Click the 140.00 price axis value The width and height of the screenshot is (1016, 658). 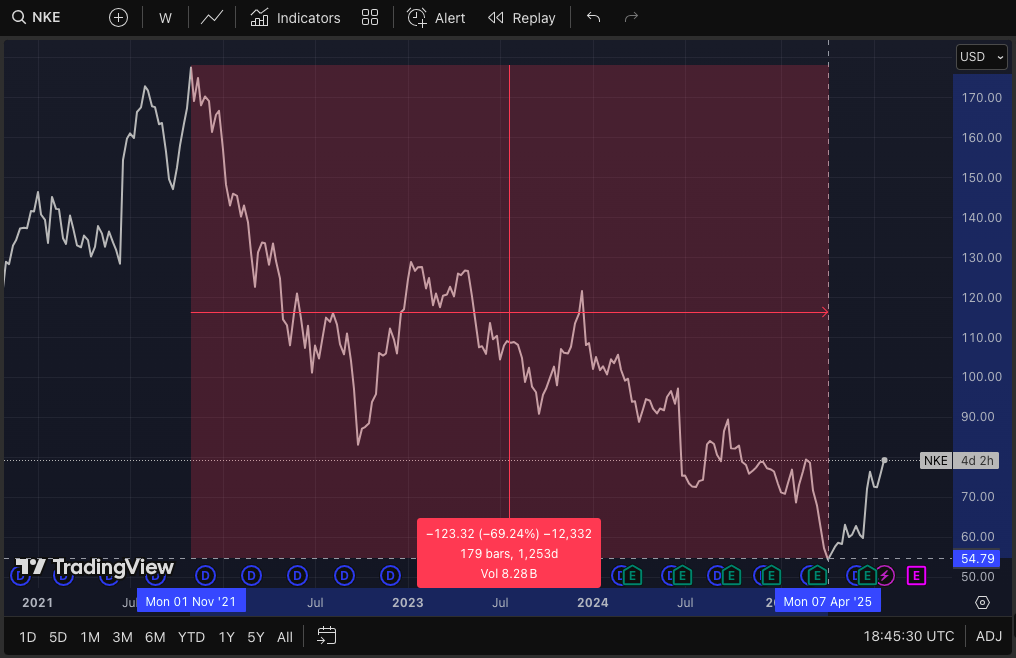pos(982,218)
